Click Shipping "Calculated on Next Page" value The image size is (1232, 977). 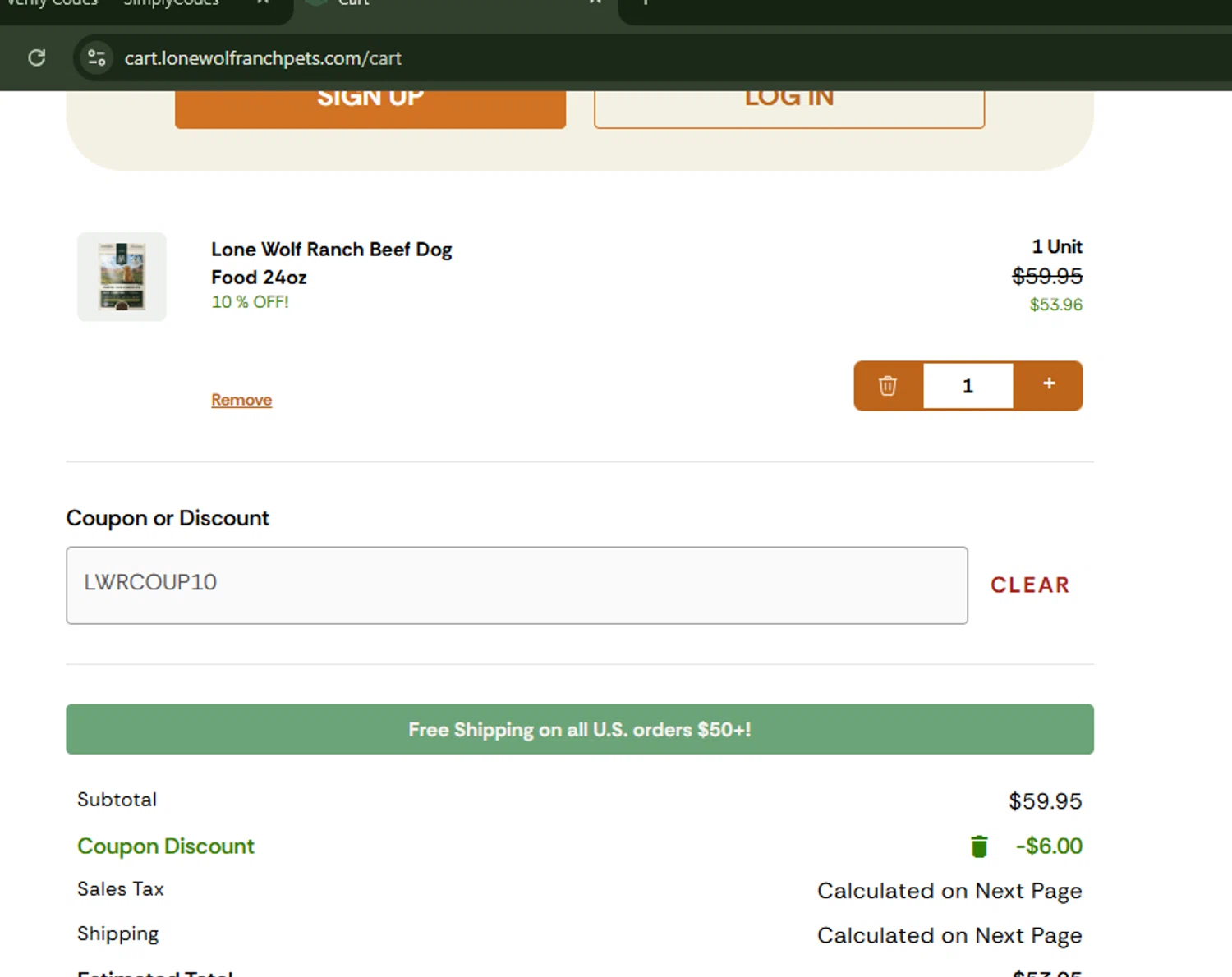949,936
